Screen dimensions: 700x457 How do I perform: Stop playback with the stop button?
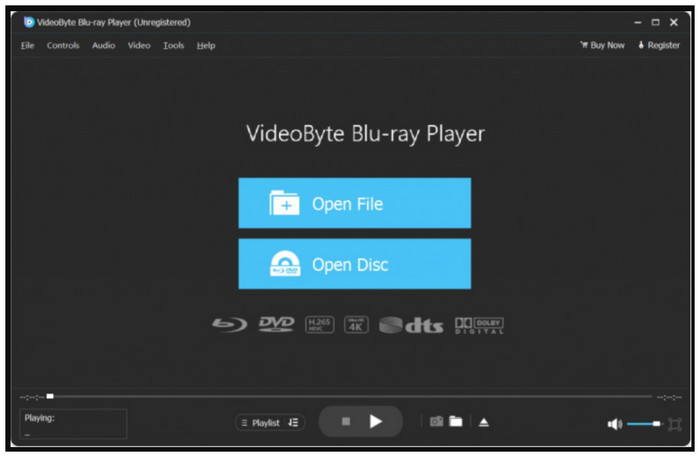coord(346,421)
